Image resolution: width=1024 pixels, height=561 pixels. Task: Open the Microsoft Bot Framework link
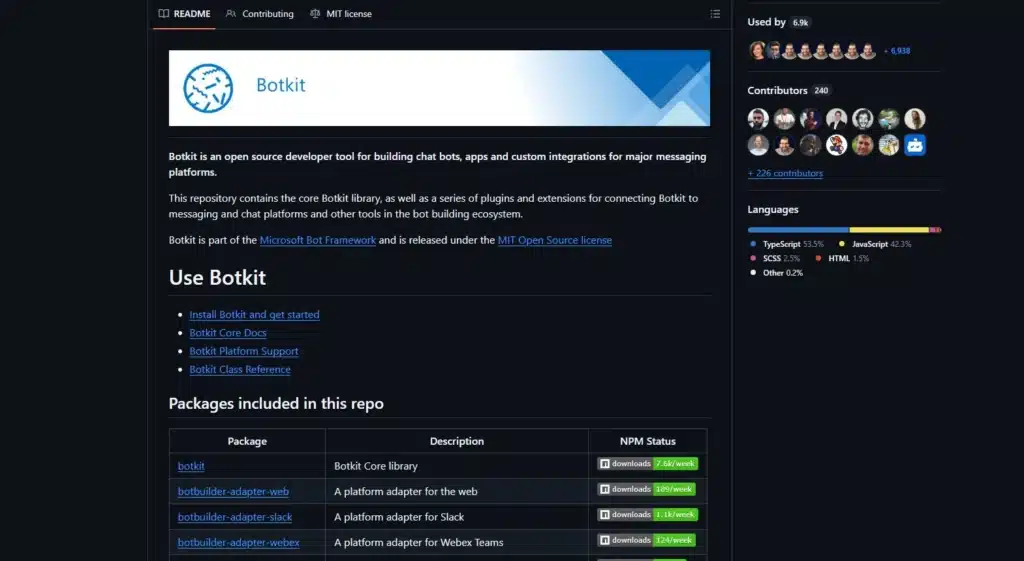point(318,240)
